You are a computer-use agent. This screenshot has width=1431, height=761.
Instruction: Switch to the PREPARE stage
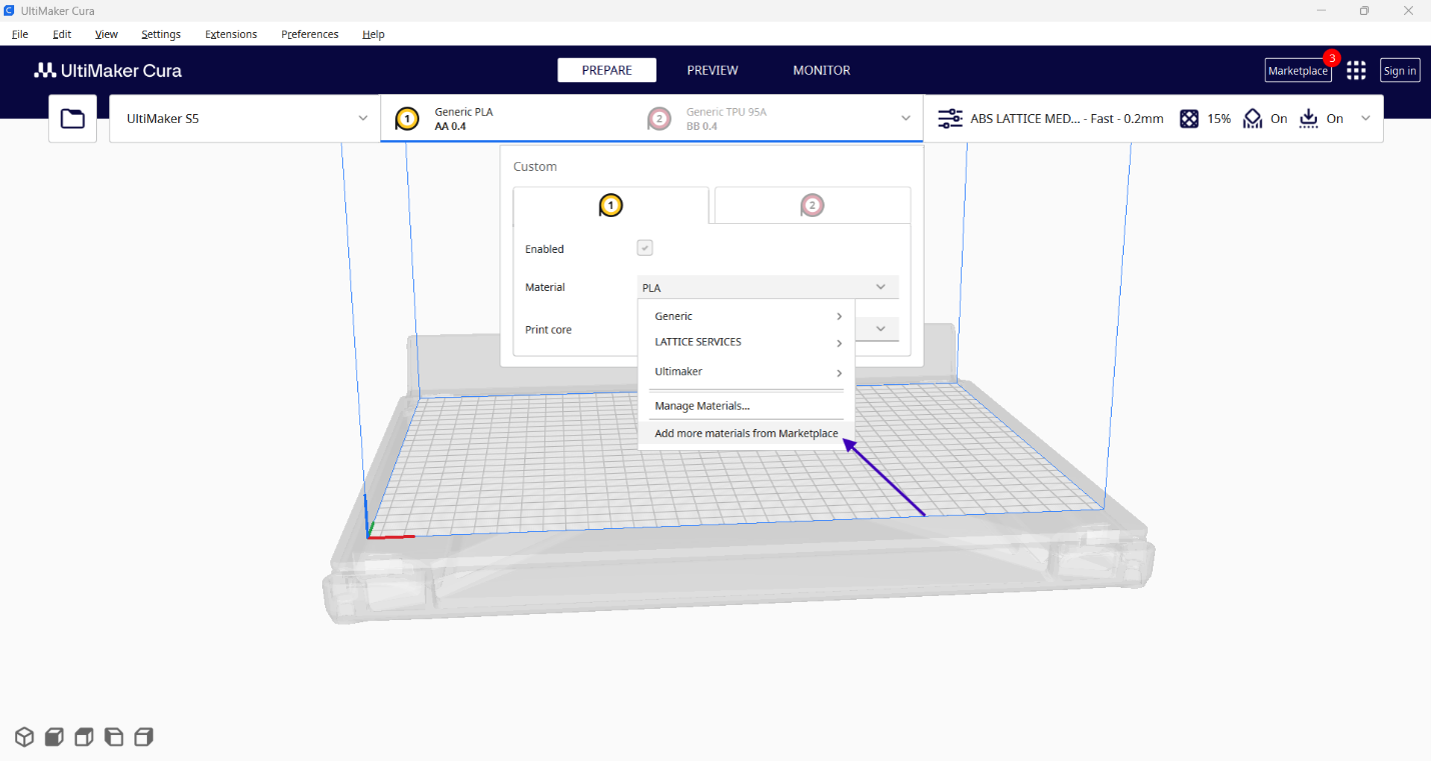pyautogui.click(x=607, y=70)
